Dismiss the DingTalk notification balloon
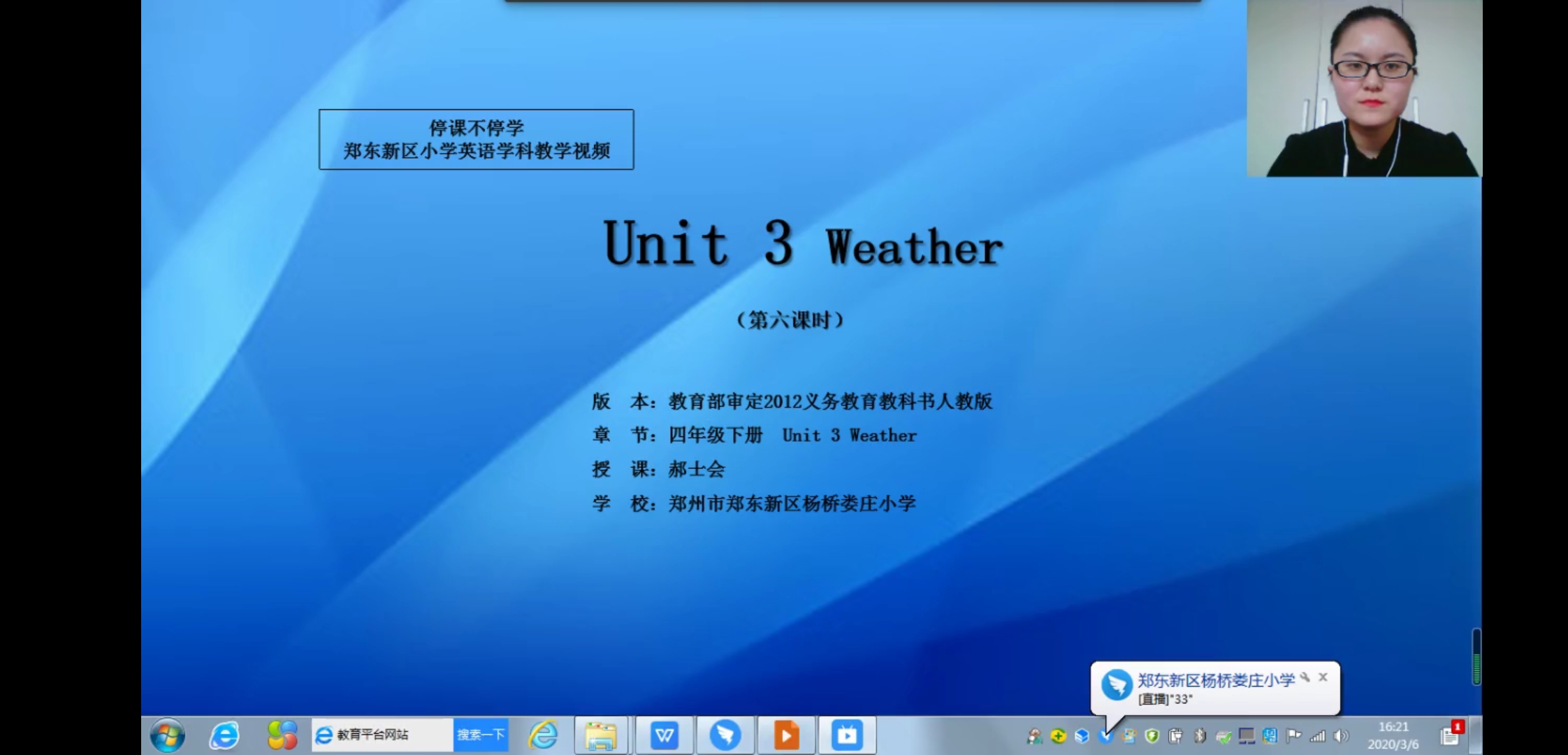 [1323, 677]
